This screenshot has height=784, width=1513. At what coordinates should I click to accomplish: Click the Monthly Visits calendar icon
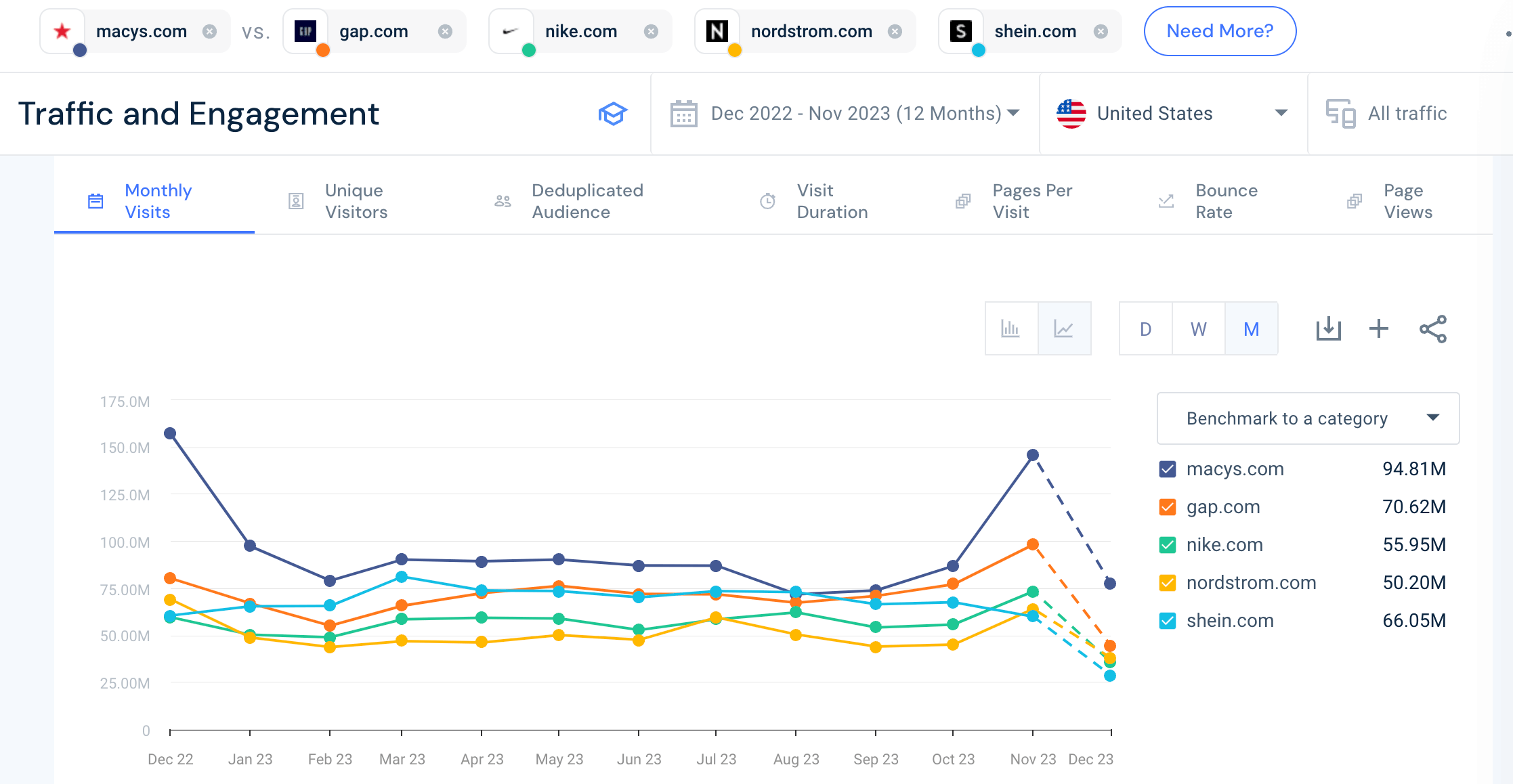95,201
